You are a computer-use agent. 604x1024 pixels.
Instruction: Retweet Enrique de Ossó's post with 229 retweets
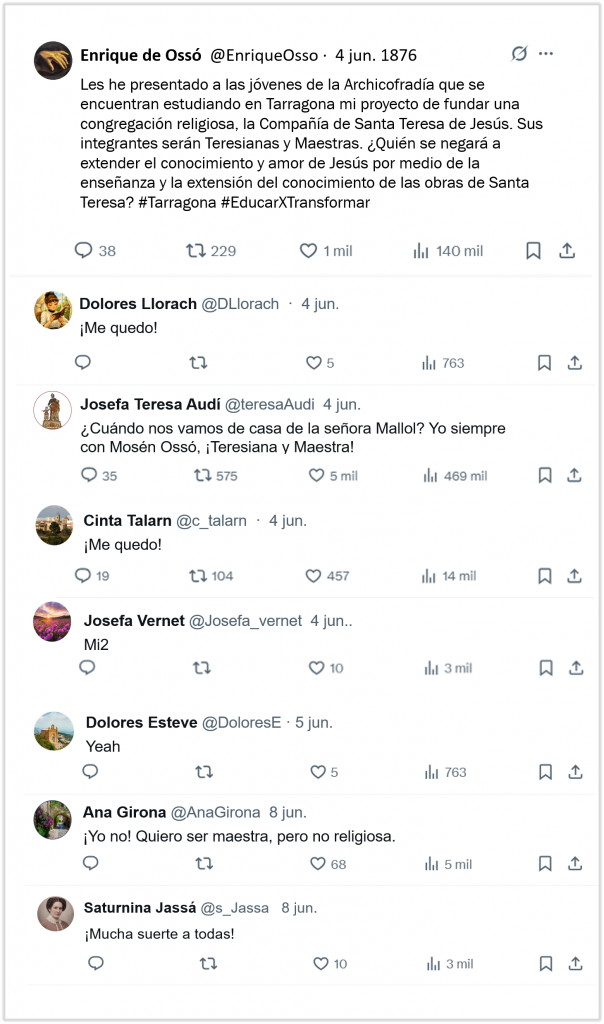[x=196, y=250]
